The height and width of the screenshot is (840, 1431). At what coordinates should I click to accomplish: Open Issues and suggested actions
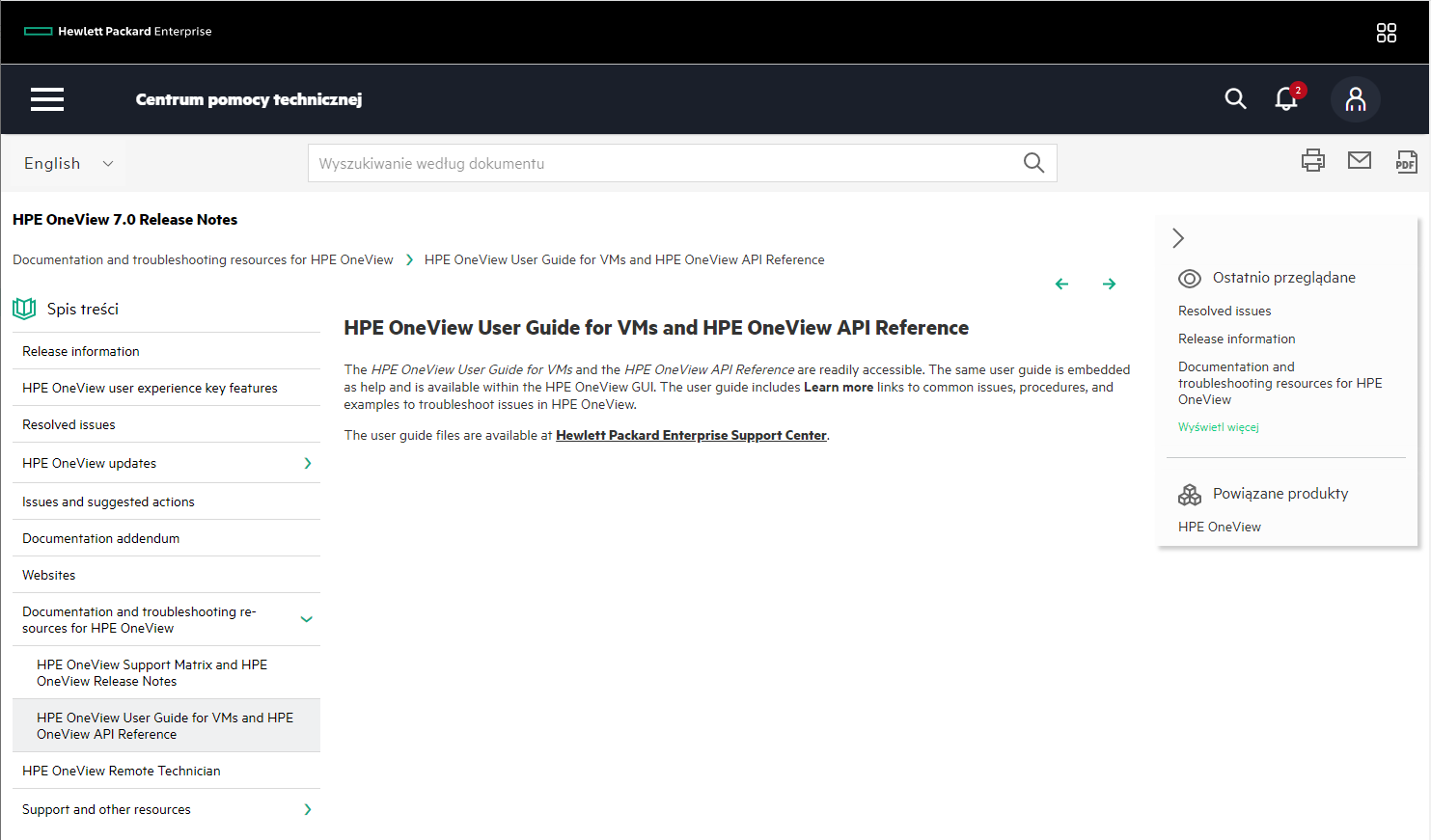(108, 501)
